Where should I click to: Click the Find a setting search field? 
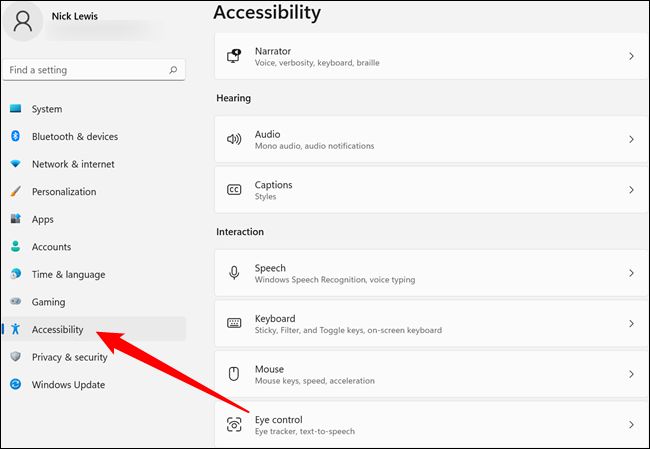(85, 71)
